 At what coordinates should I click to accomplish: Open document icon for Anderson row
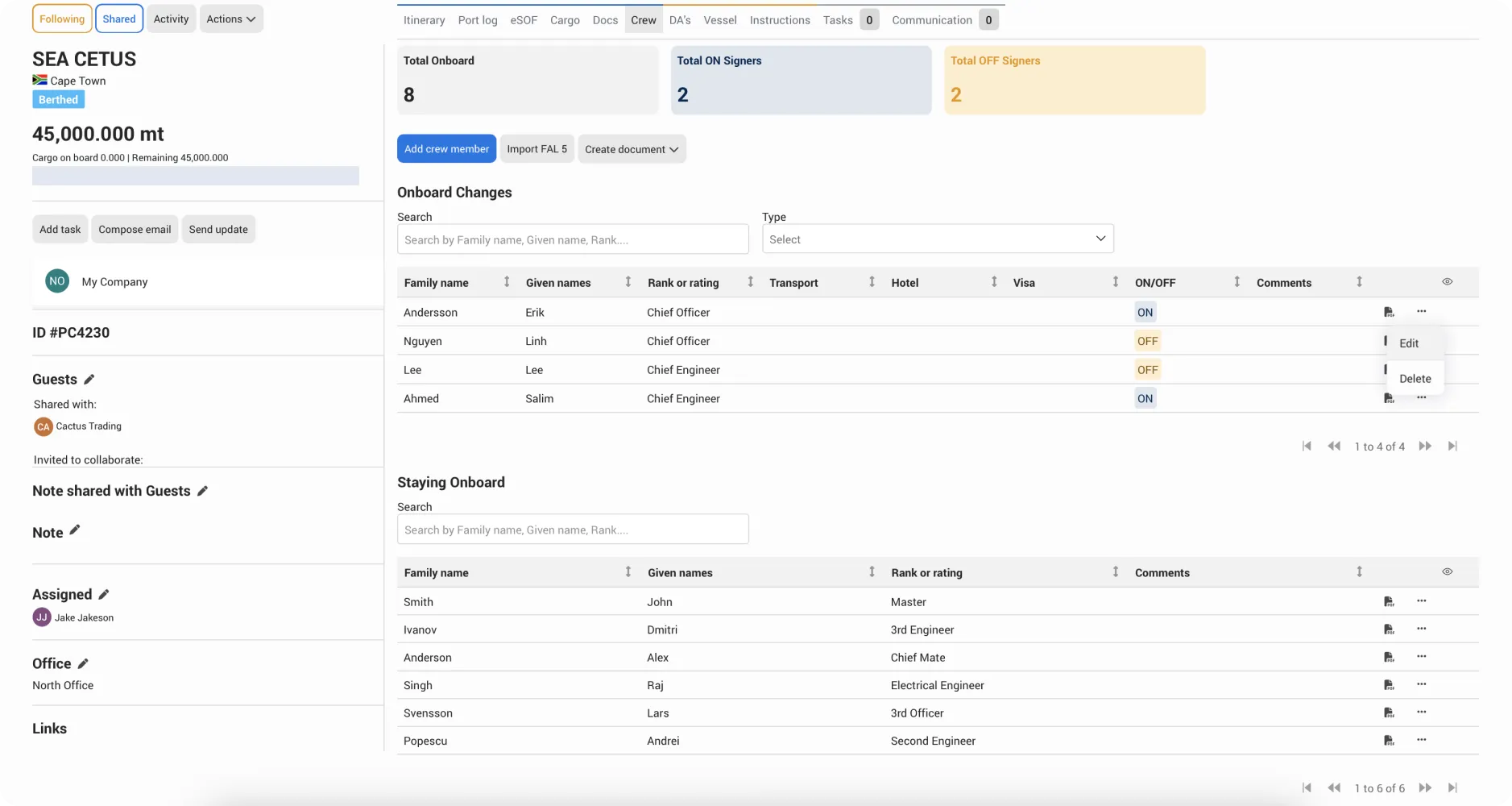click(x=1389, y=657)
